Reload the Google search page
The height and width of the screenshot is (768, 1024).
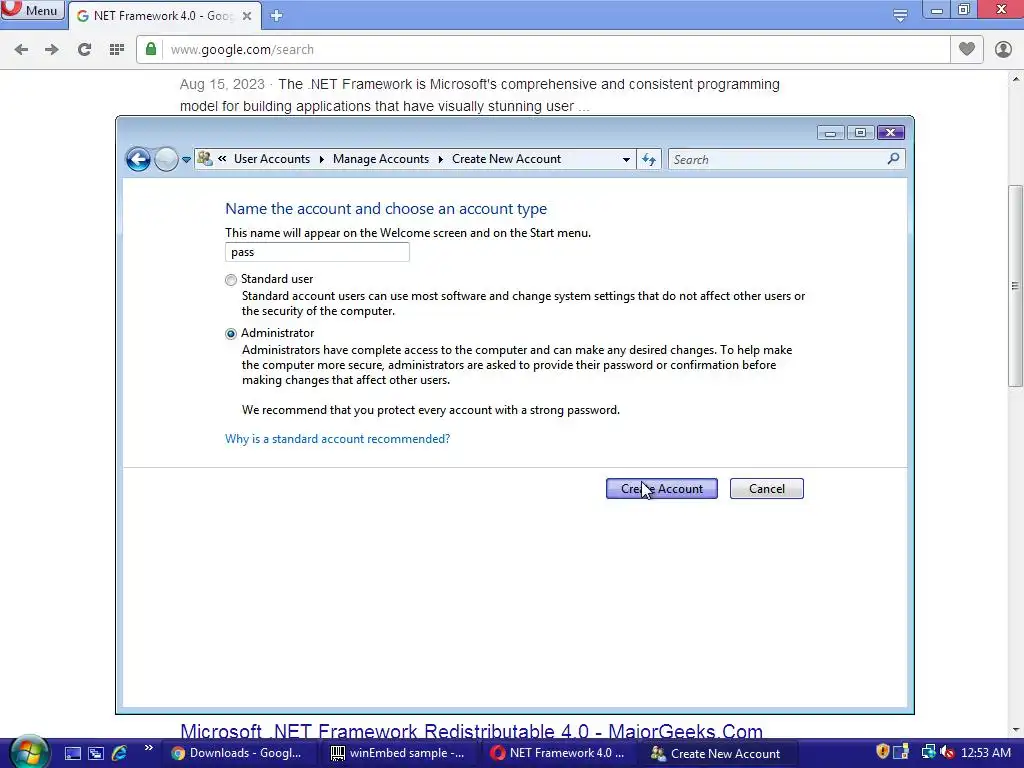84,50
